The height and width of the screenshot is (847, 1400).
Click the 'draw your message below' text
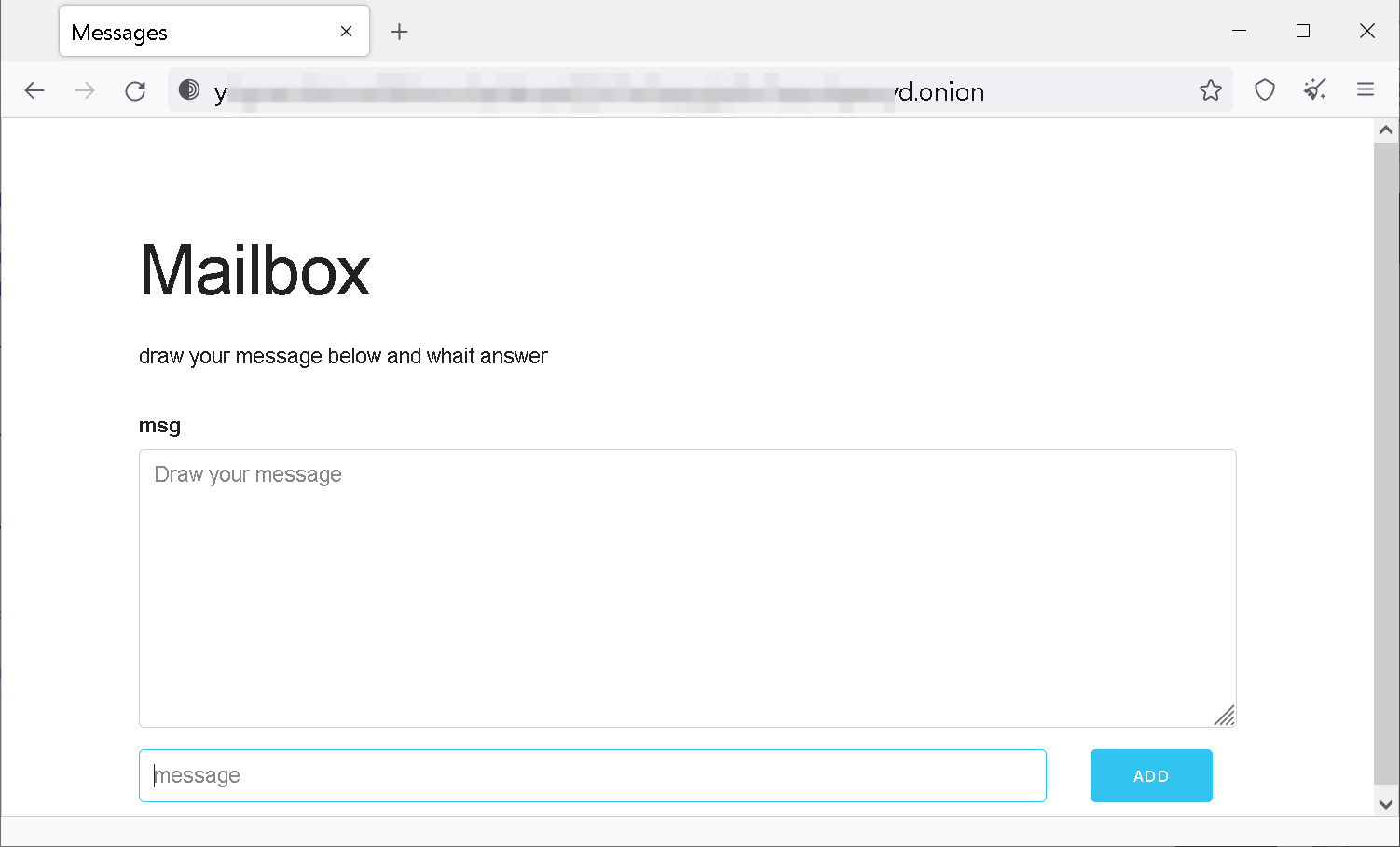pyautogui.click(x=343, y=356)
